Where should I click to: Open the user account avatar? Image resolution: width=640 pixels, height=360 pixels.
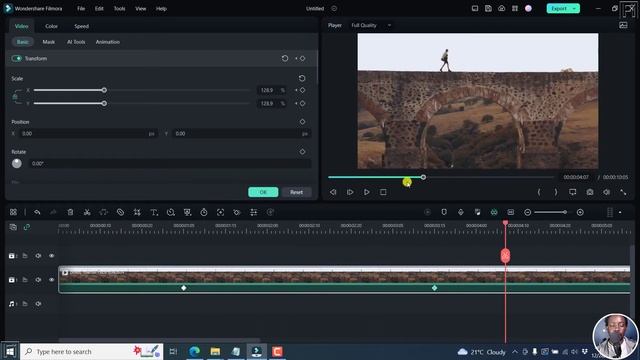[x=528, y=8]
